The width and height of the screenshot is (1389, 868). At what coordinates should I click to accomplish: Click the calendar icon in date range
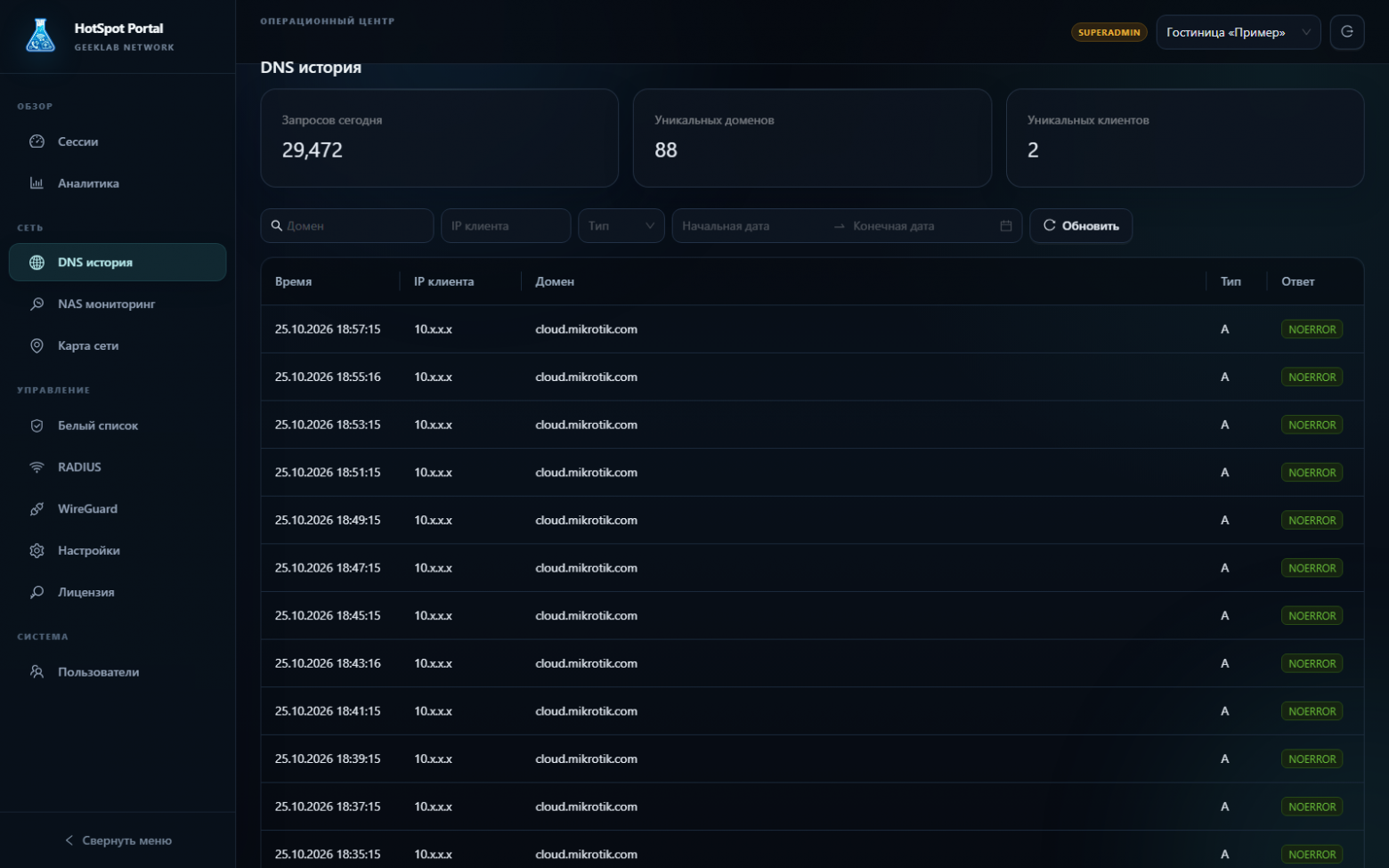[1006, 226]
